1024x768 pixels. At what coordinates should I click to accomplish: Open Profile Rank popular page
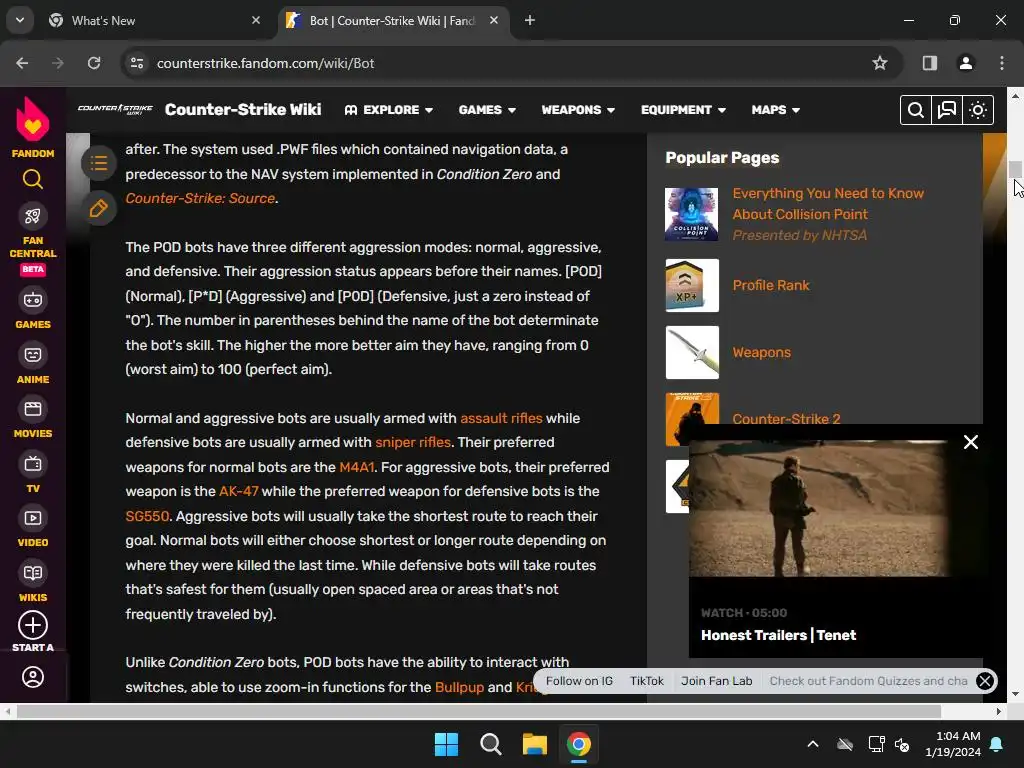point(771,285)
